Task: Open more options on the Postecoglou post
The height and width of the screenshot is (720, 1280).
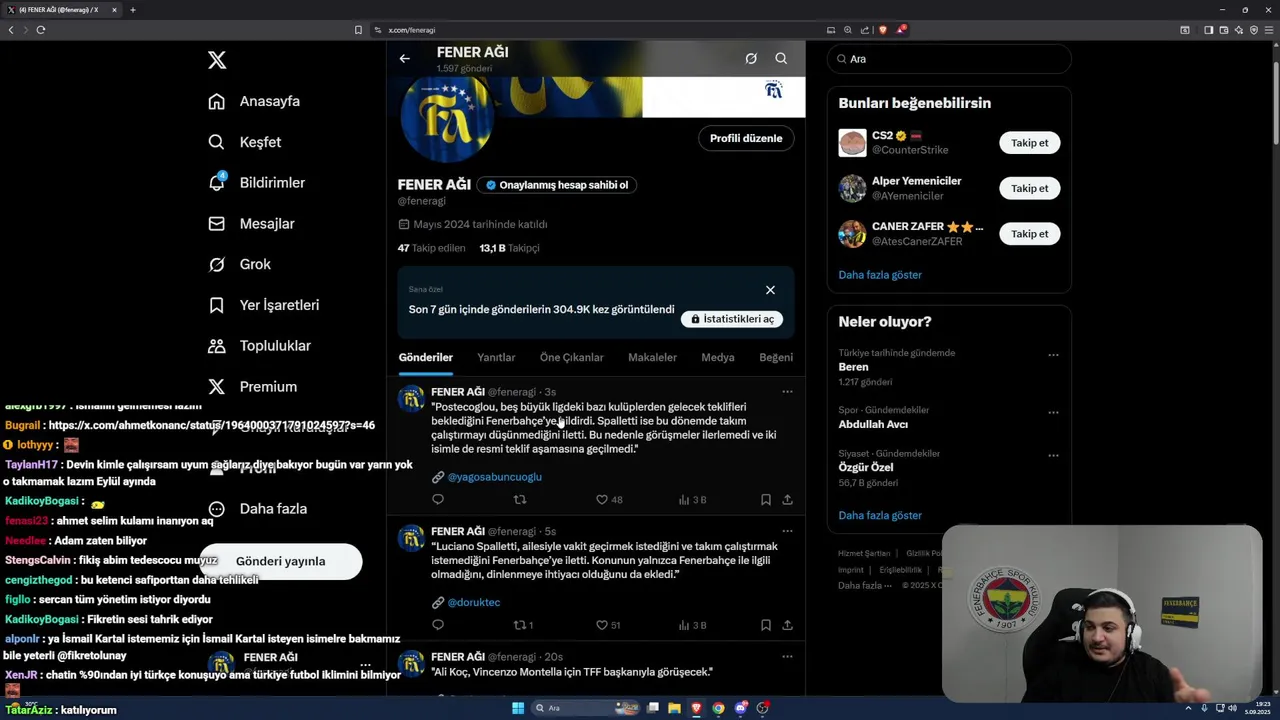Action: tap(787, 392)
